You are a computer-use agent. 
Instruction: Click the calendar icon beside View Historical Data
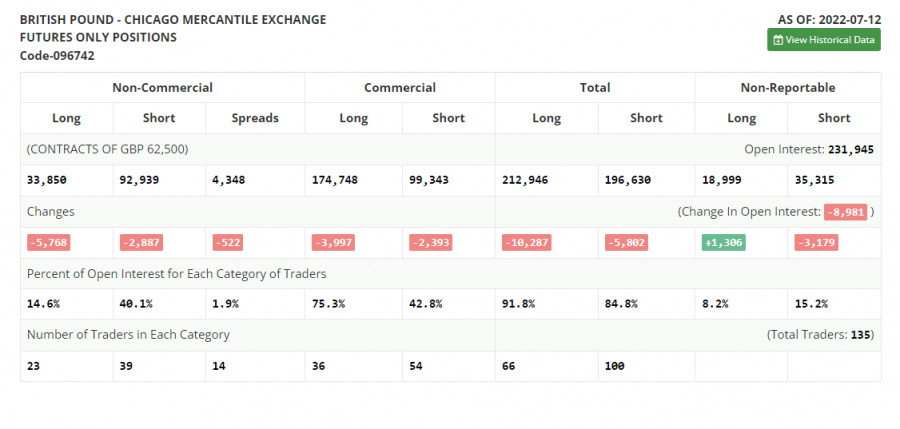(779, 40)
